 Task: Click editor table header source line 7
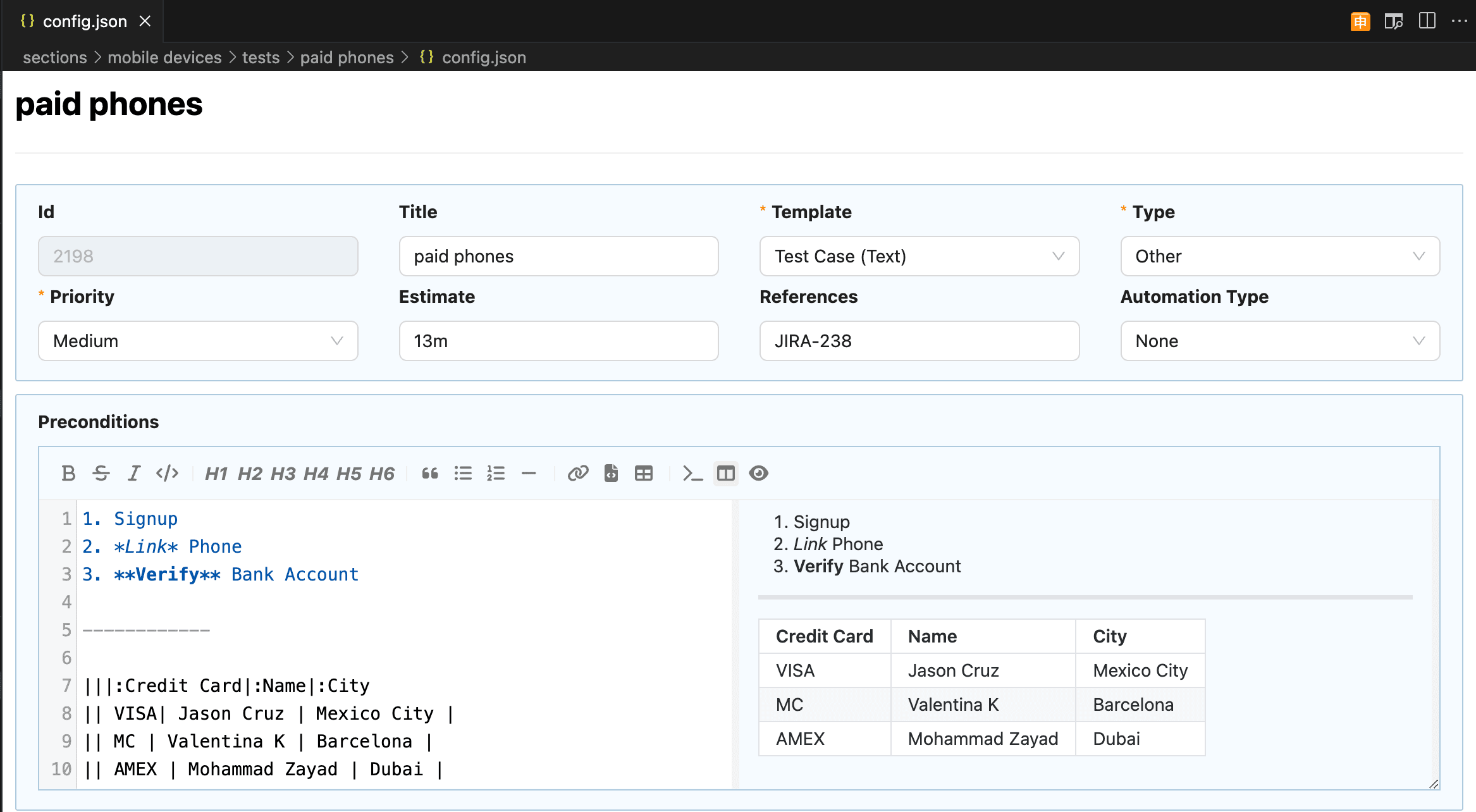pos(227,686)
